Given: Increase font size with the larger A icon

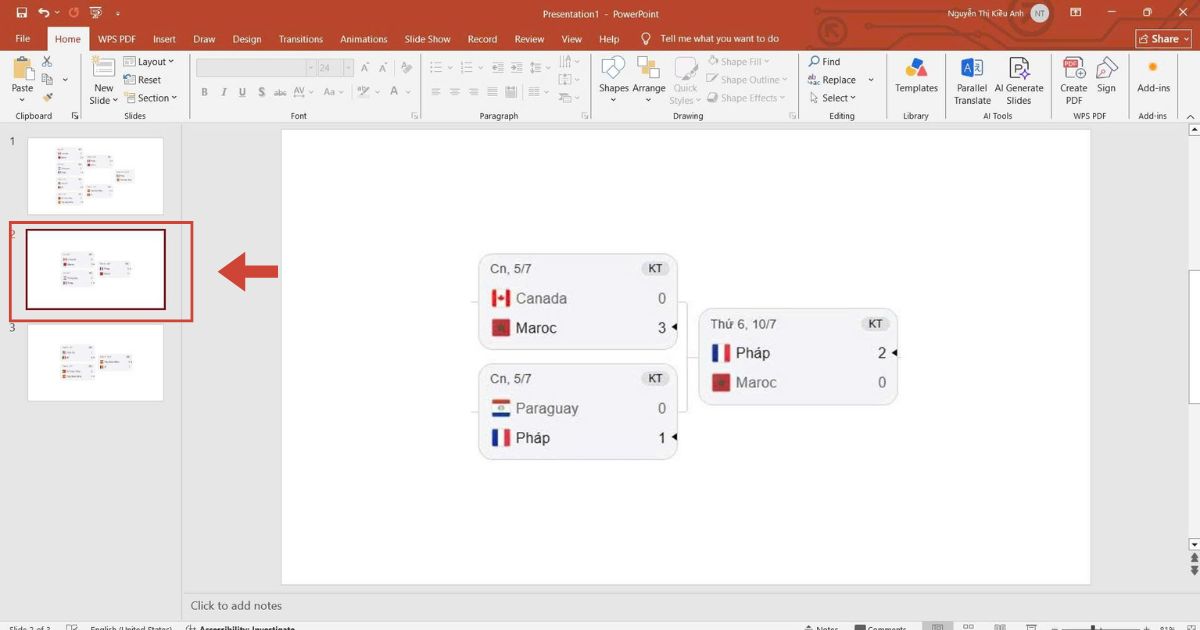Looking at the screenshot, I should (365, 68).
